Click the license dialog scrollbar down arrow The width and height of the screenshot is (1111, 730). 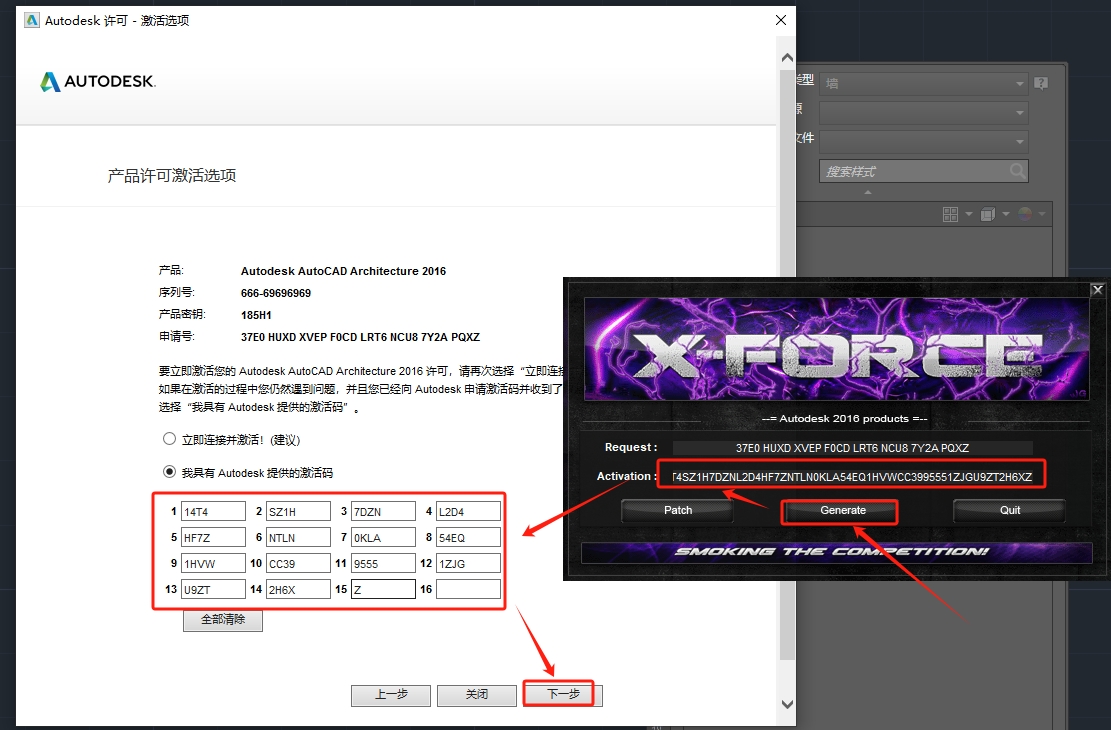(787, 704)
